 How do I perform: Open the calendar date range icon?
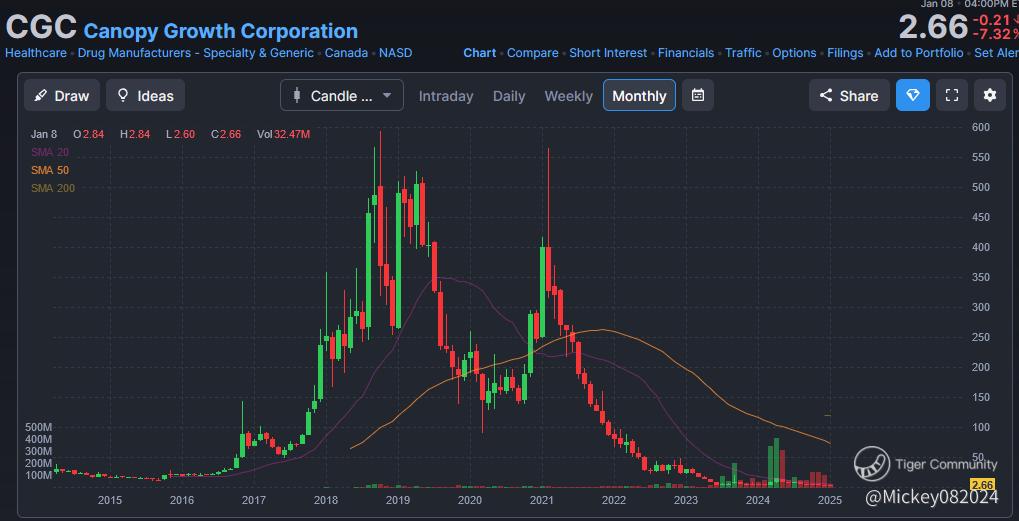[698, 95]
